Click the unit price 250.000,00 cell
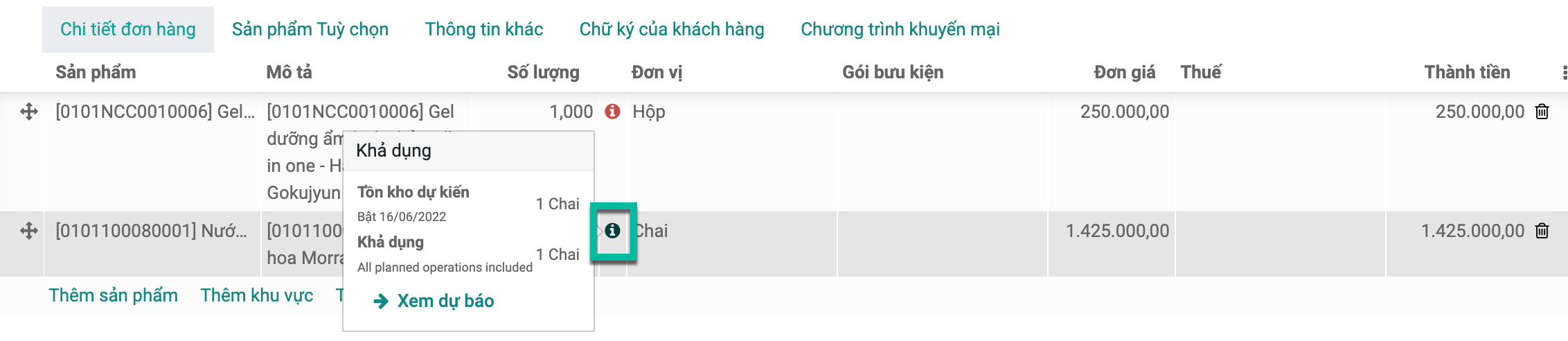1568x341 pixels. point(1111,112)
